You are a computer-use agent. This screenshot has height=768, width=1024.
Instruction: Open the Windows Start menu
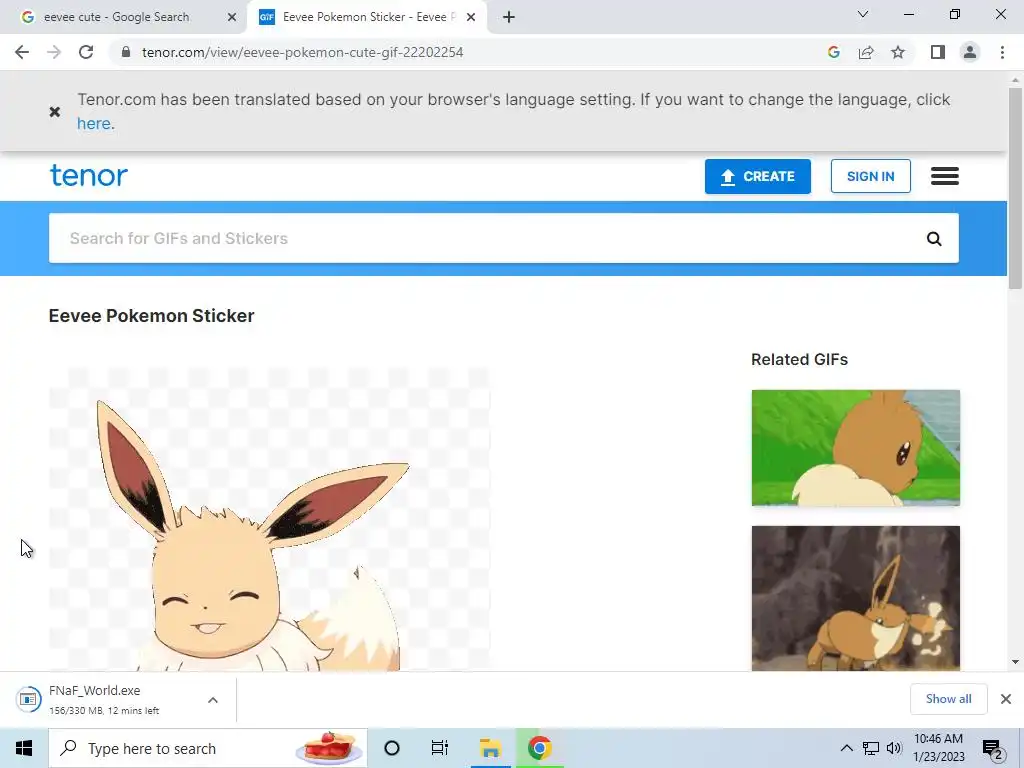pos(24,748)
